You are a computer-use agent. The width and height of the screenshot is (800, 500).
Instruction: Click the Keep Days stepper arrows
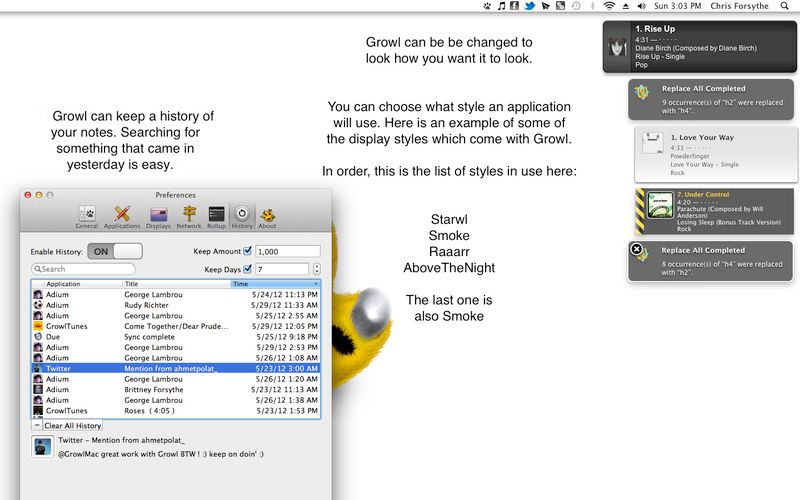[x=317, y=269]
